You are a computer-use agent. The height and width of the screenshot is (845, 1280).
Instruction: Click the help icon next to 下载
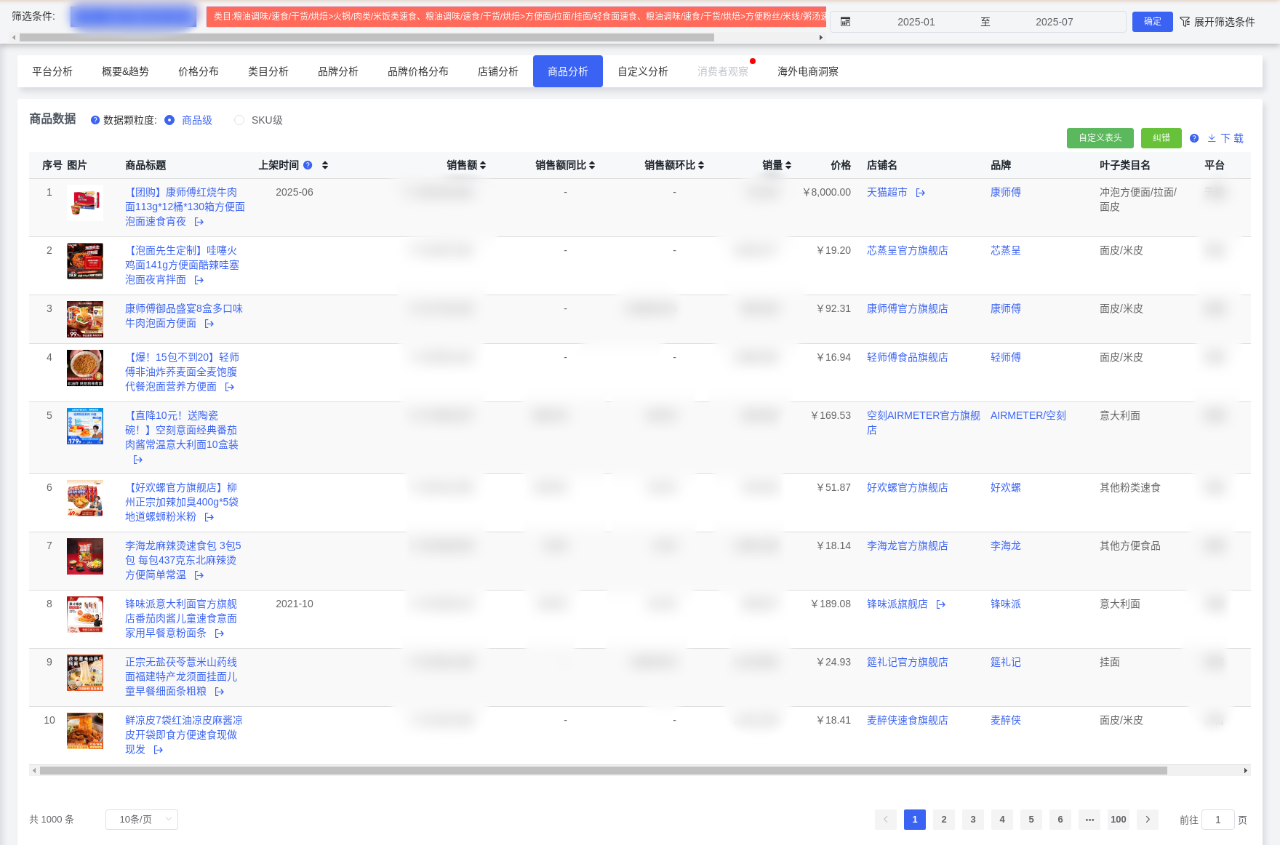point(1194,138)
